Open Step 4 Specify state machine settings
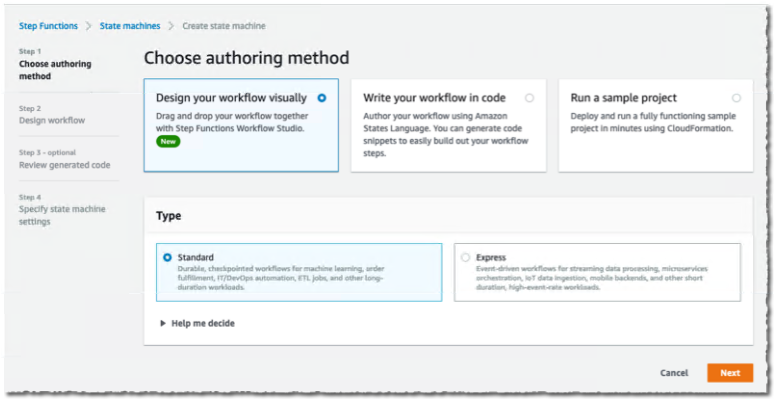 pos(62,209)
